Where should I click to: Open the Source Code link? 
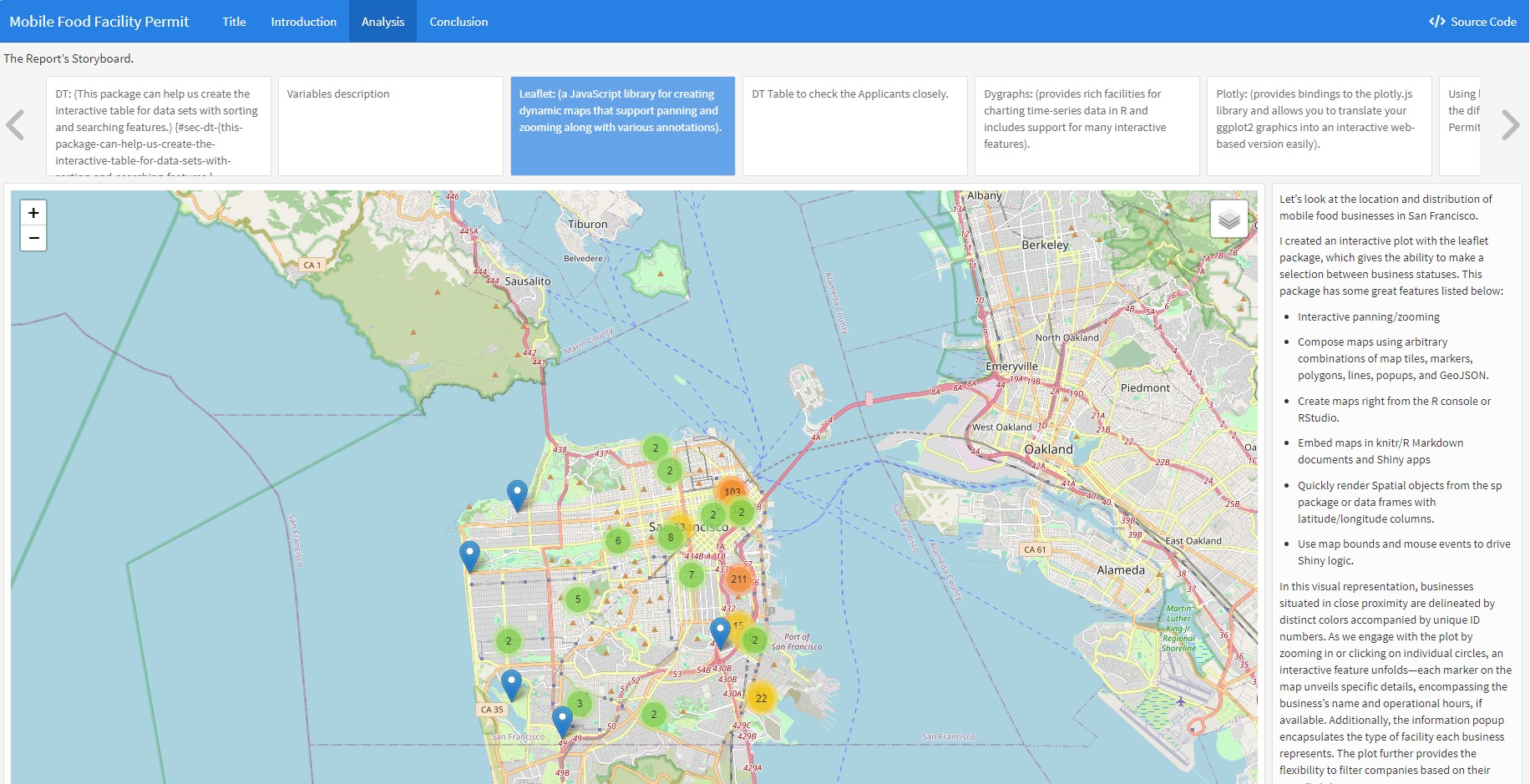[x=1472, y=22]
